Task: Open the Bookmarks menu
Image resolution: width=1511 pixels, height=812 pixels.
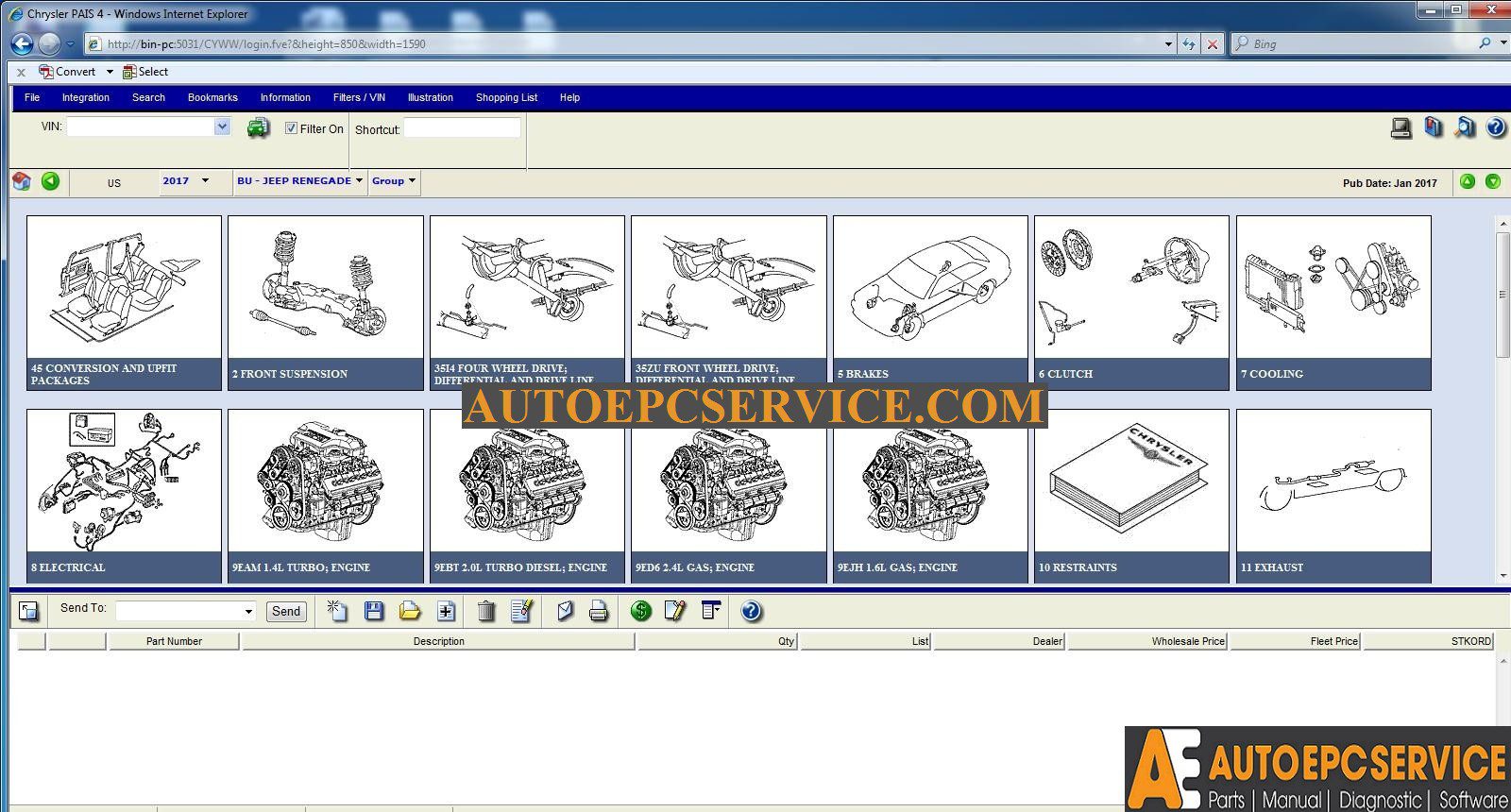Action: [x=212, y=97]
